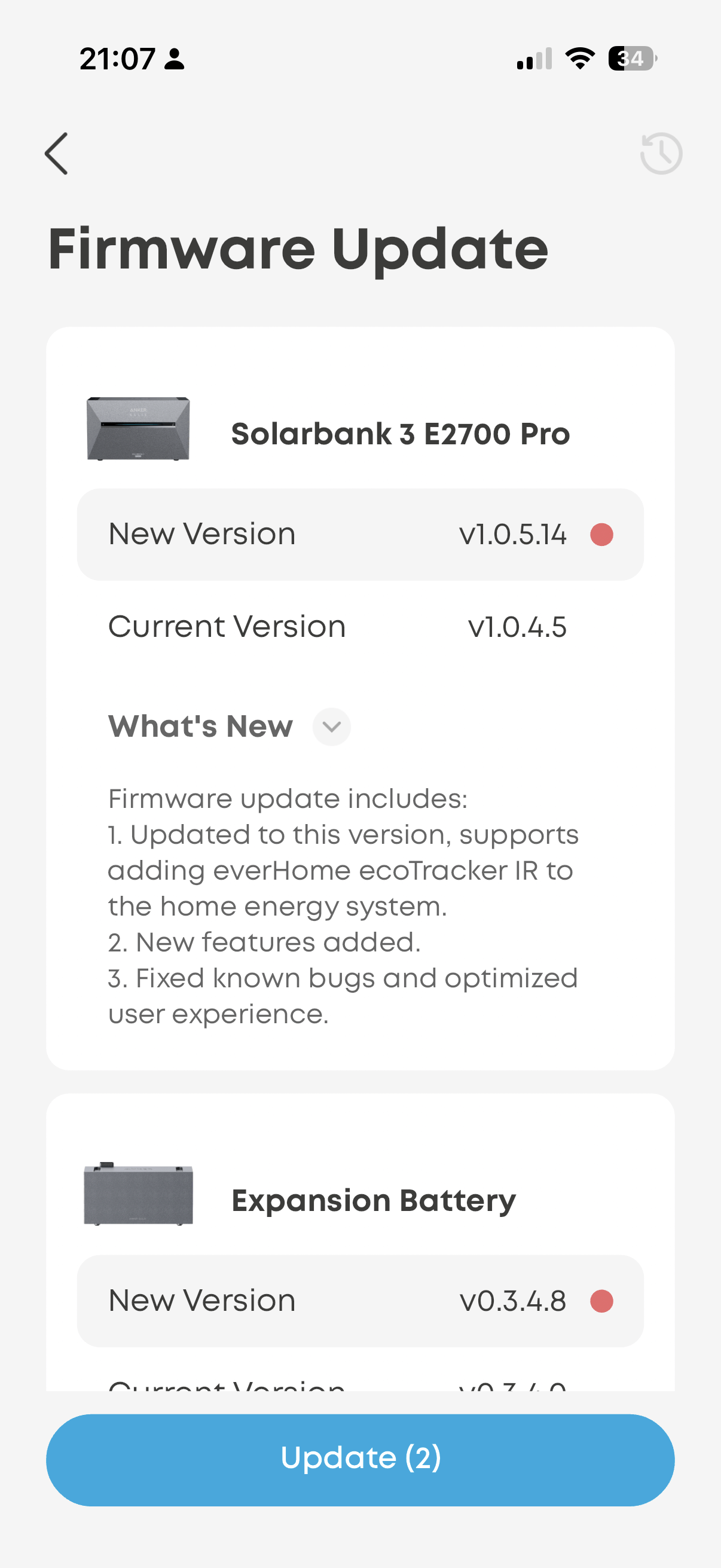Collapse the What's New chevron
721x1568 pixels.
point(332,726)
